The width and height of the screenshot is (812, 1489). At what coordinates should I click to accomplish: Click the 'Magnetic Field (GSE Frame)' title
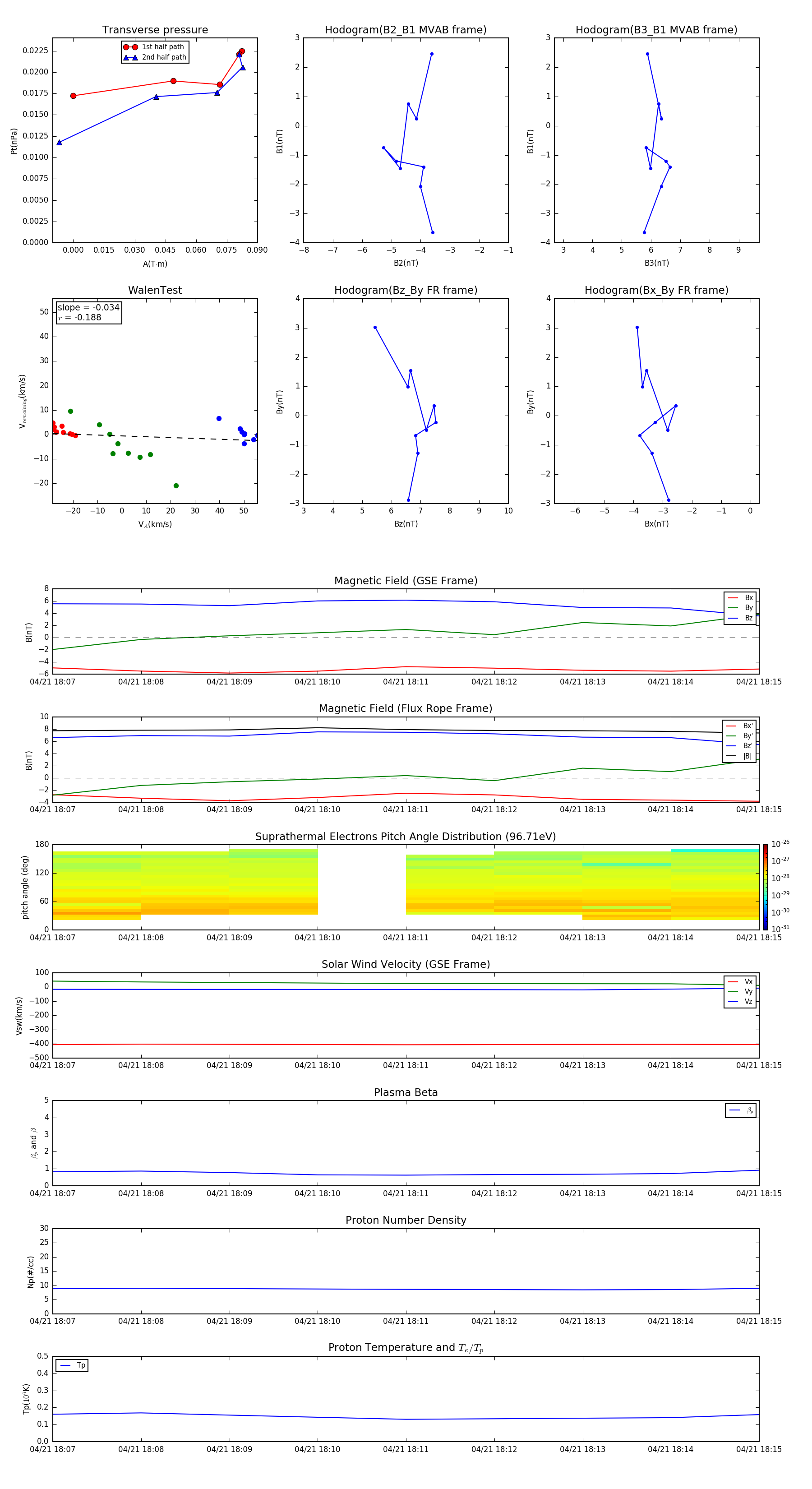pos(406,580)
